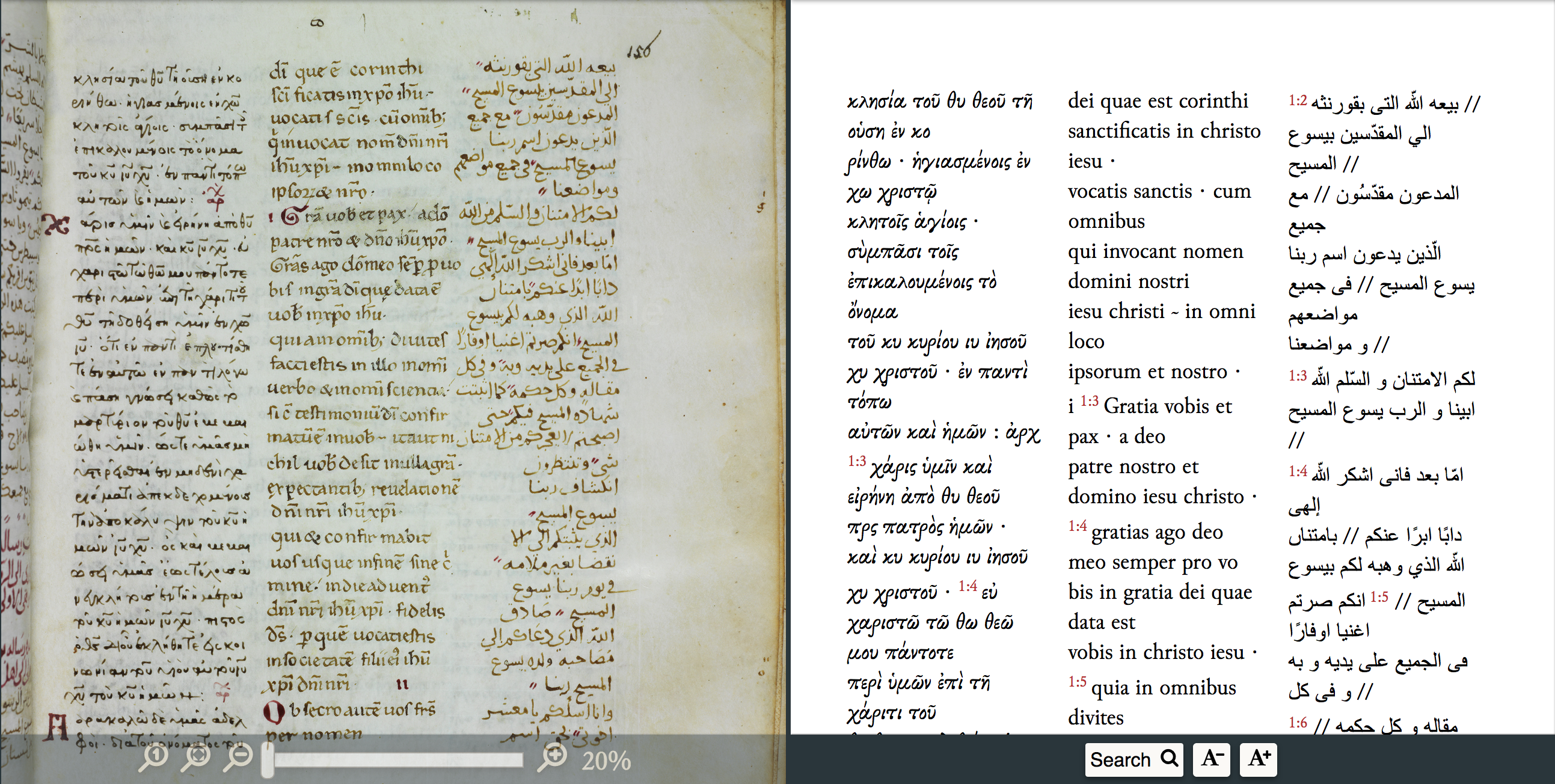Increase transcription font size with A+
The image size is (1555, 784).
tap(1259, 759)
